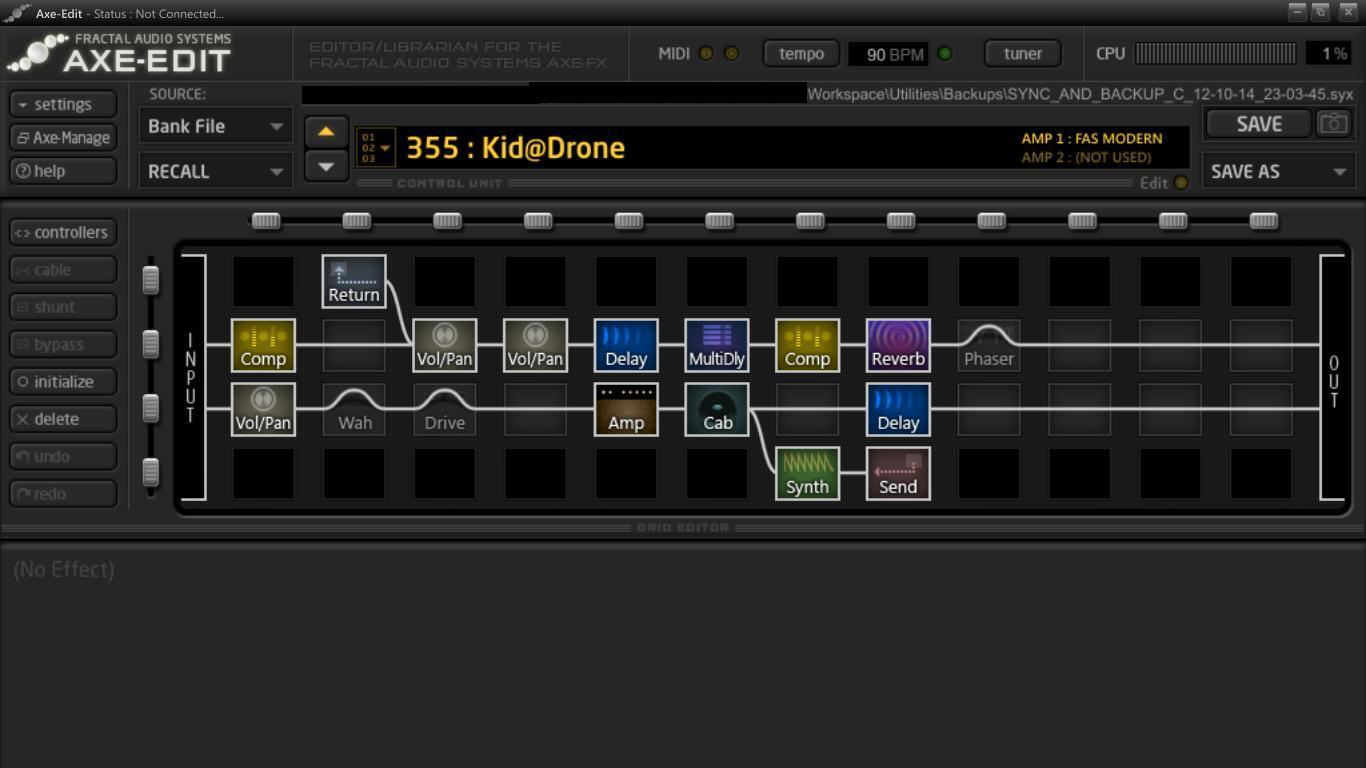This screenshot has height=768, width=1366.
Task: Open the help menu
Action: (63, 171)
